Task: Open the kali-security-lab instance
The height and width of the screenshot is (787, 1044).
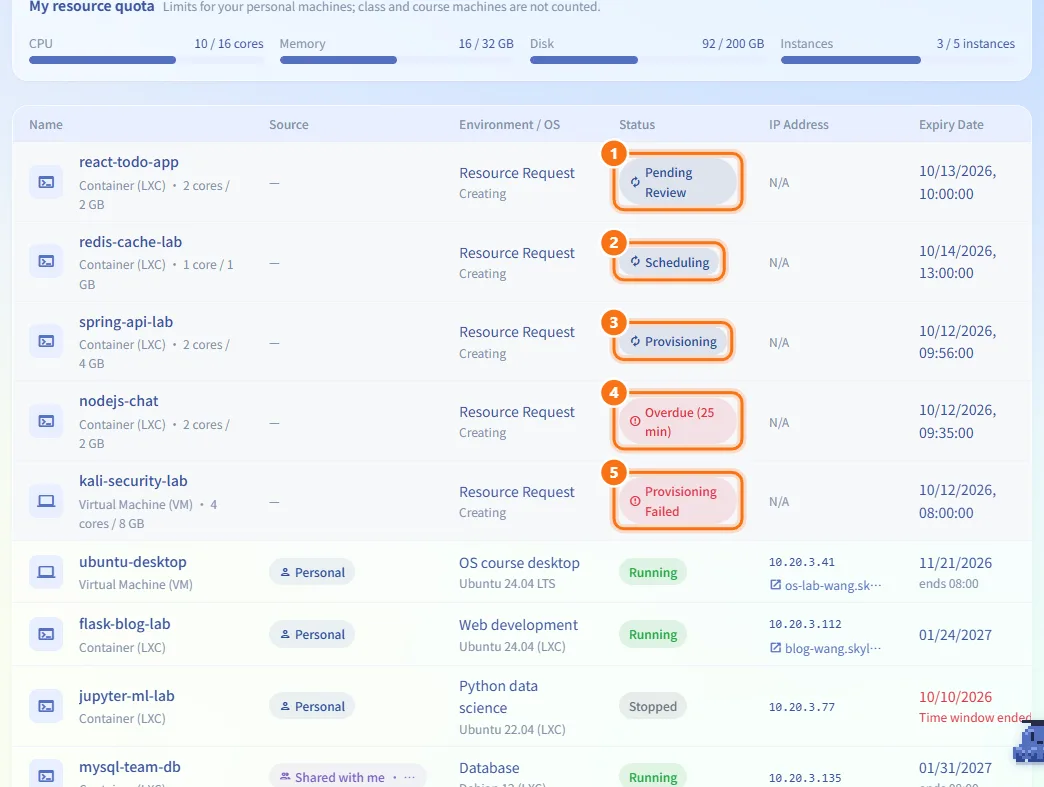Action: (133, 481)
